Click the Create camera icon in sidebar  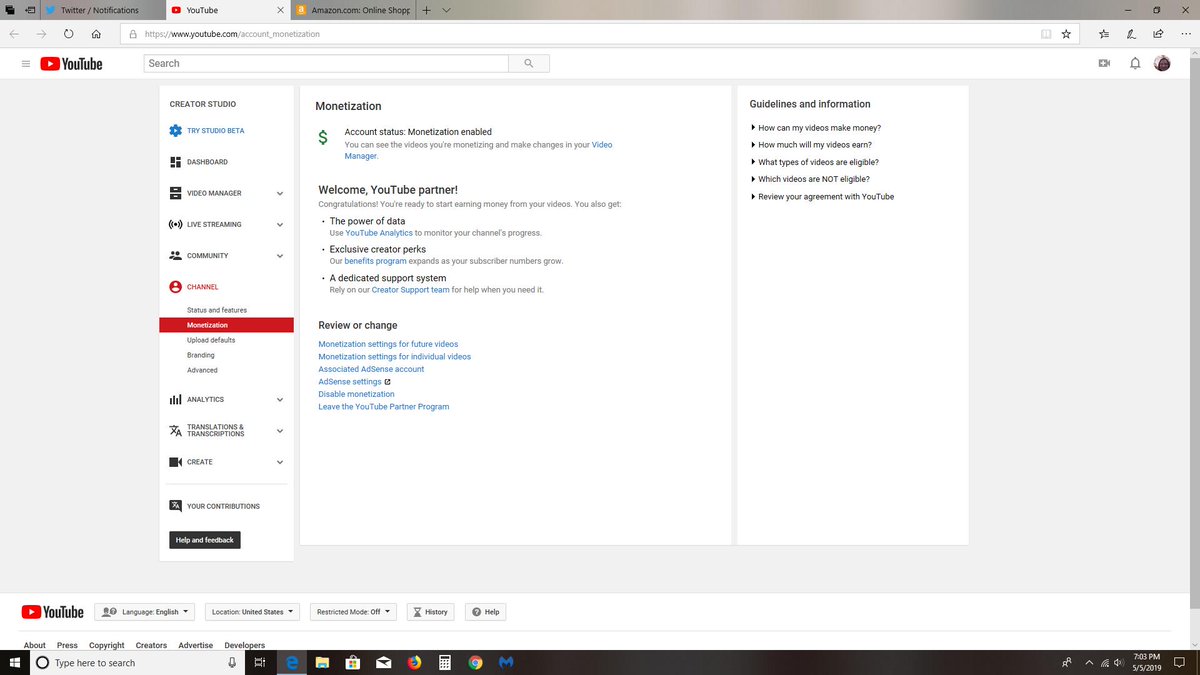tap(175, 462)
